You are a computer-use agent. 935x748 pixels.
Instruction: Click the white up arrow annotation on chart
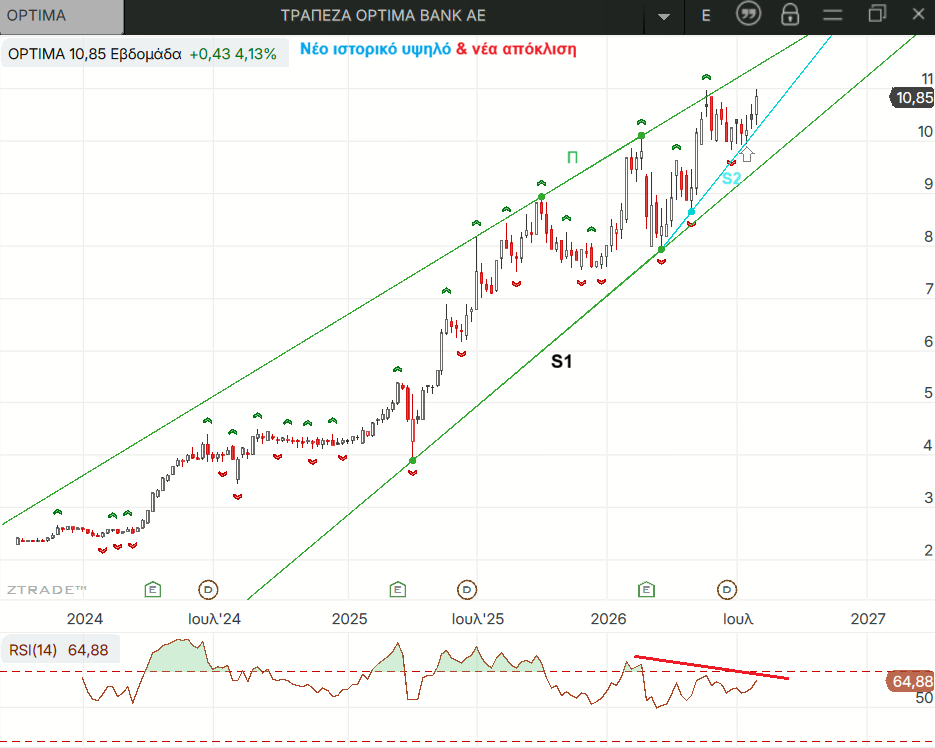click(x=747, y=154)
